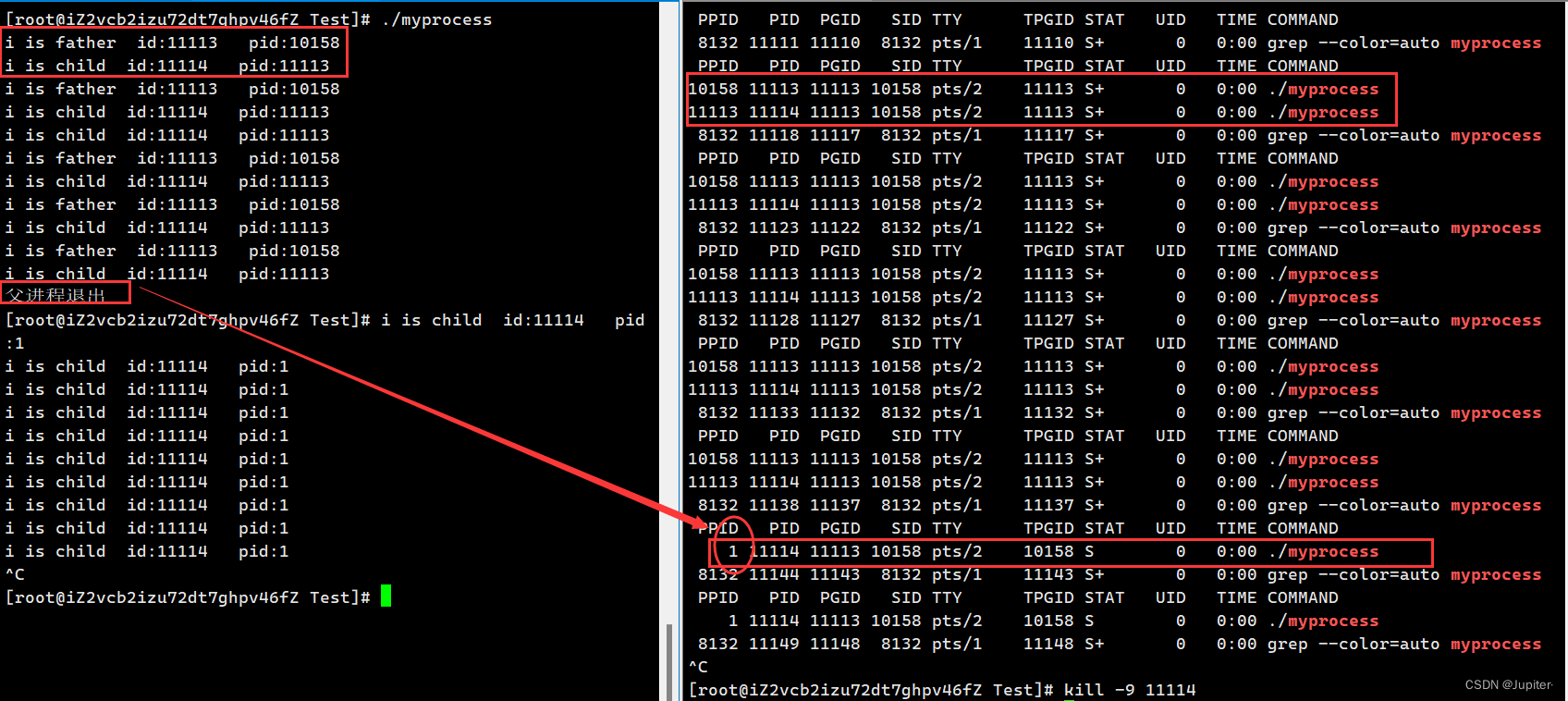Viewport: 1568px width, 701px height.
Task: Click PID value 11123 in the grep row
Action: [774, 228]
